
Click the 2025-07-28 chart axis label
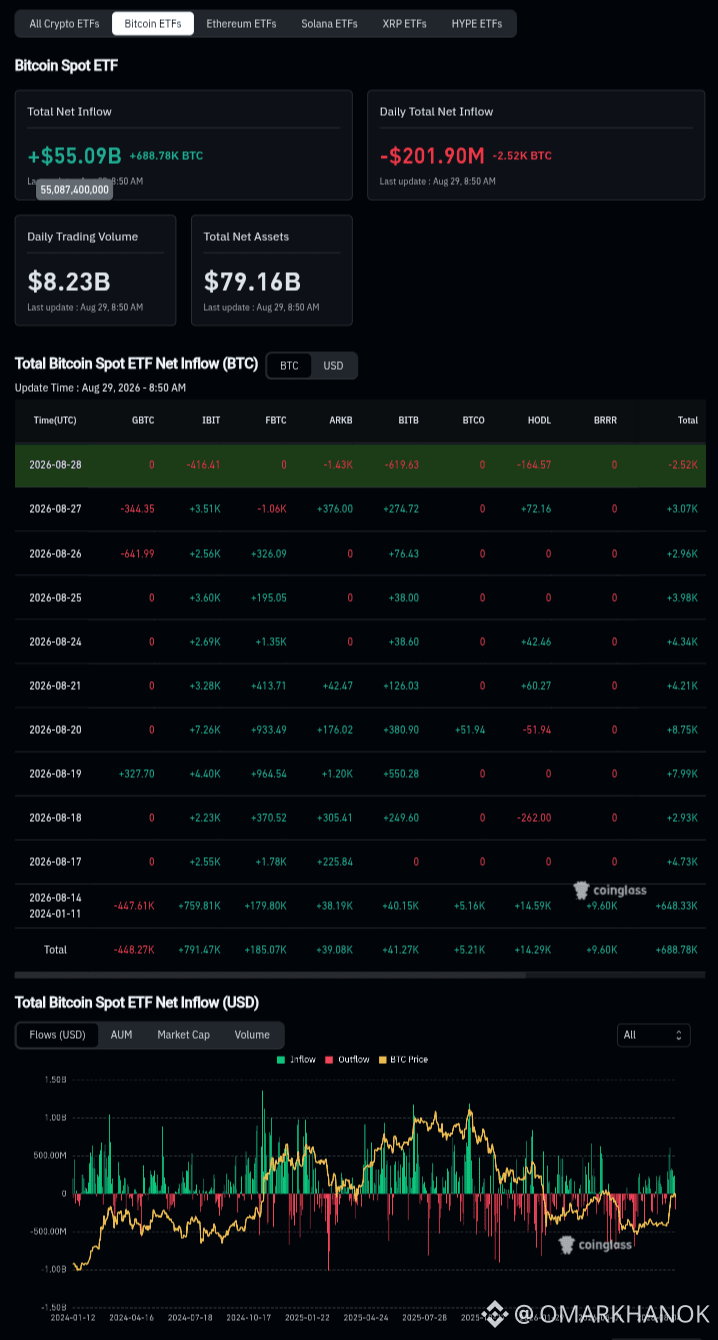pyautogui.click(x=426, y=1318)
